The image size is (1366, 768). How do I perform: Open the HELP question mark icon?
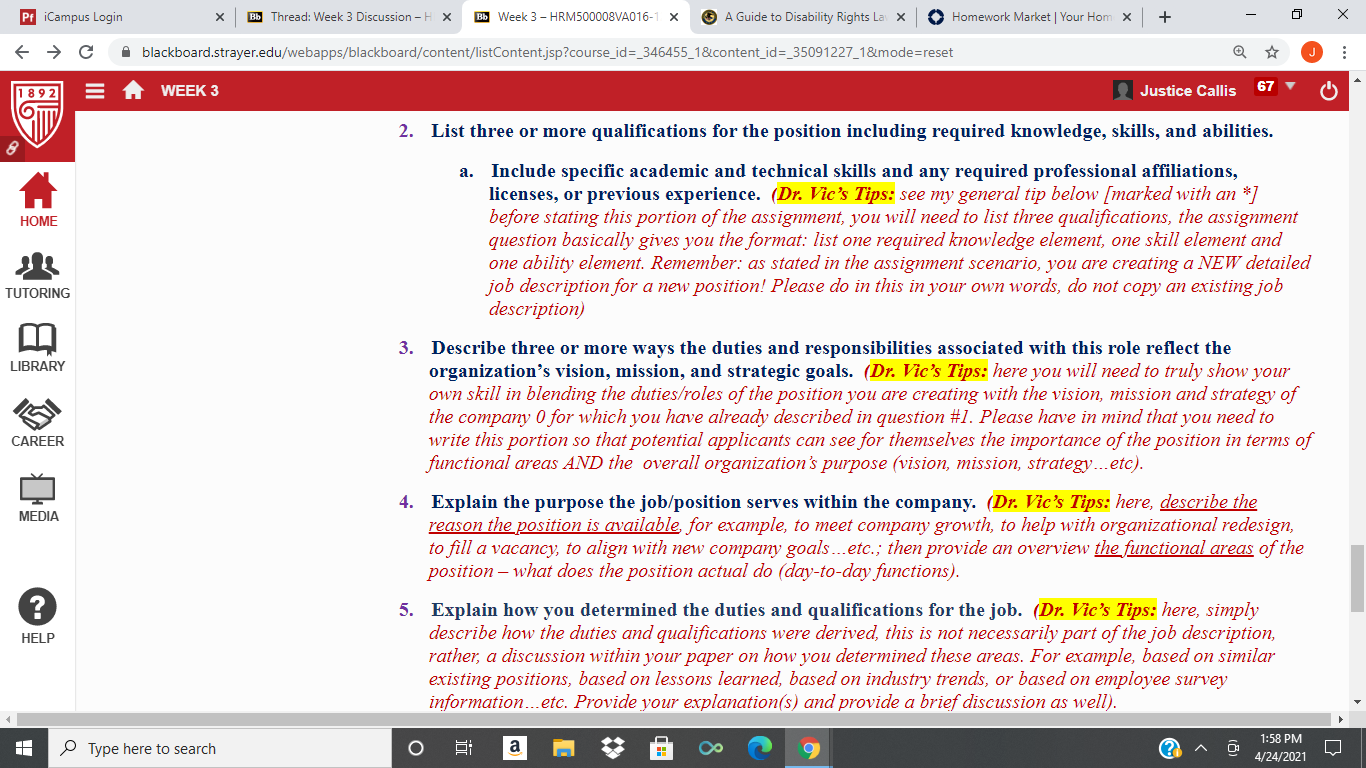(x=38, y=617)
